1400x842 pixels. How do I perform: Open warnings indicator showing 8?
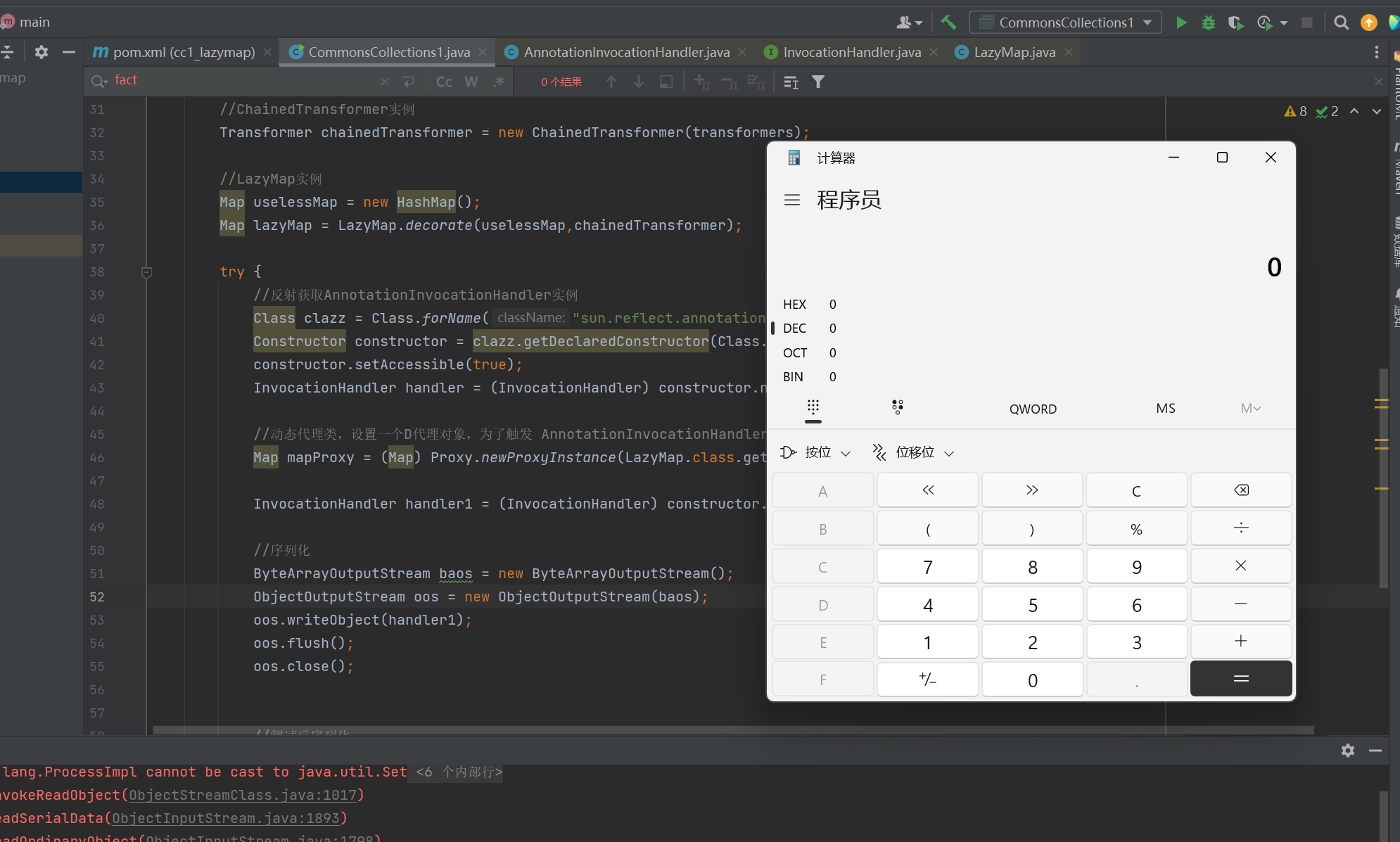point(1295,111)
